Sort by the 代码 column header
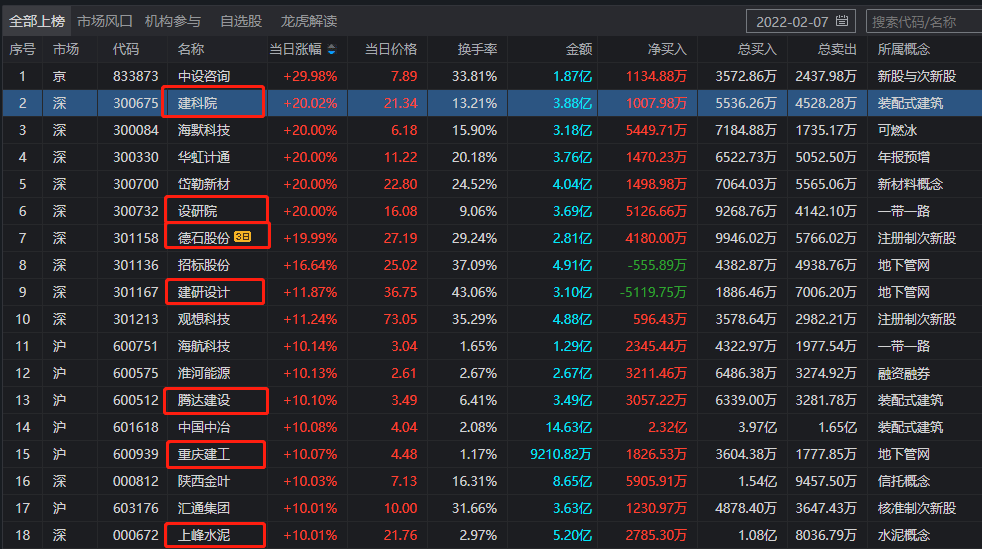The image size is (982, 549). click(126, 49)
